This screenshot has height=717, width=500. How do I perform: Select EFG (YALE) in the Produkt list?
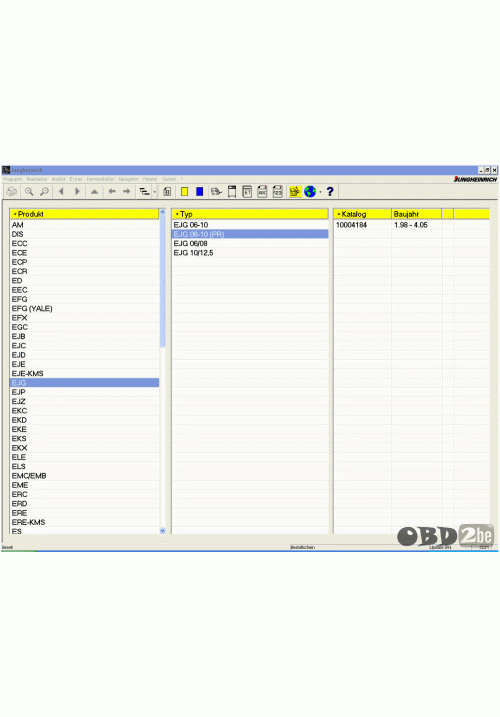click(x=84, y=309)
